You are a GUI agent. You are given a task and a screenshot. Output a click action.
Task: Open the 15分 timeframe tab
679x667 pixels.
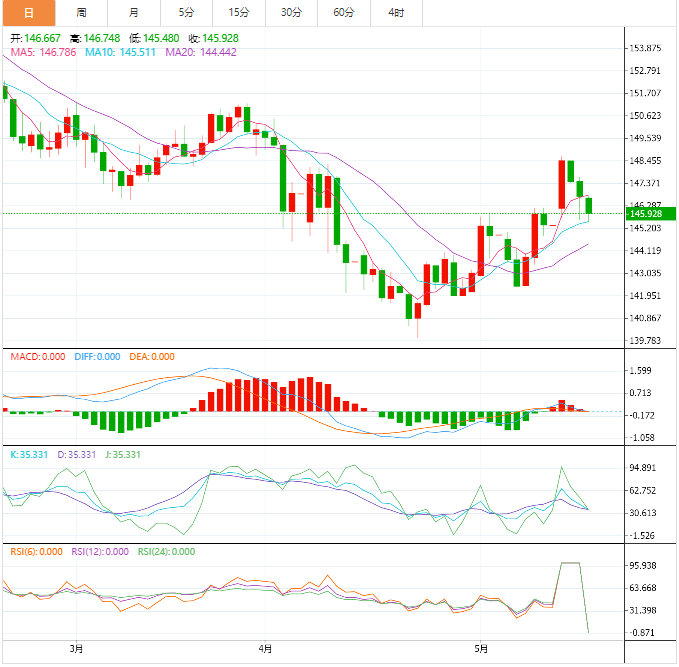click(239, 13)
